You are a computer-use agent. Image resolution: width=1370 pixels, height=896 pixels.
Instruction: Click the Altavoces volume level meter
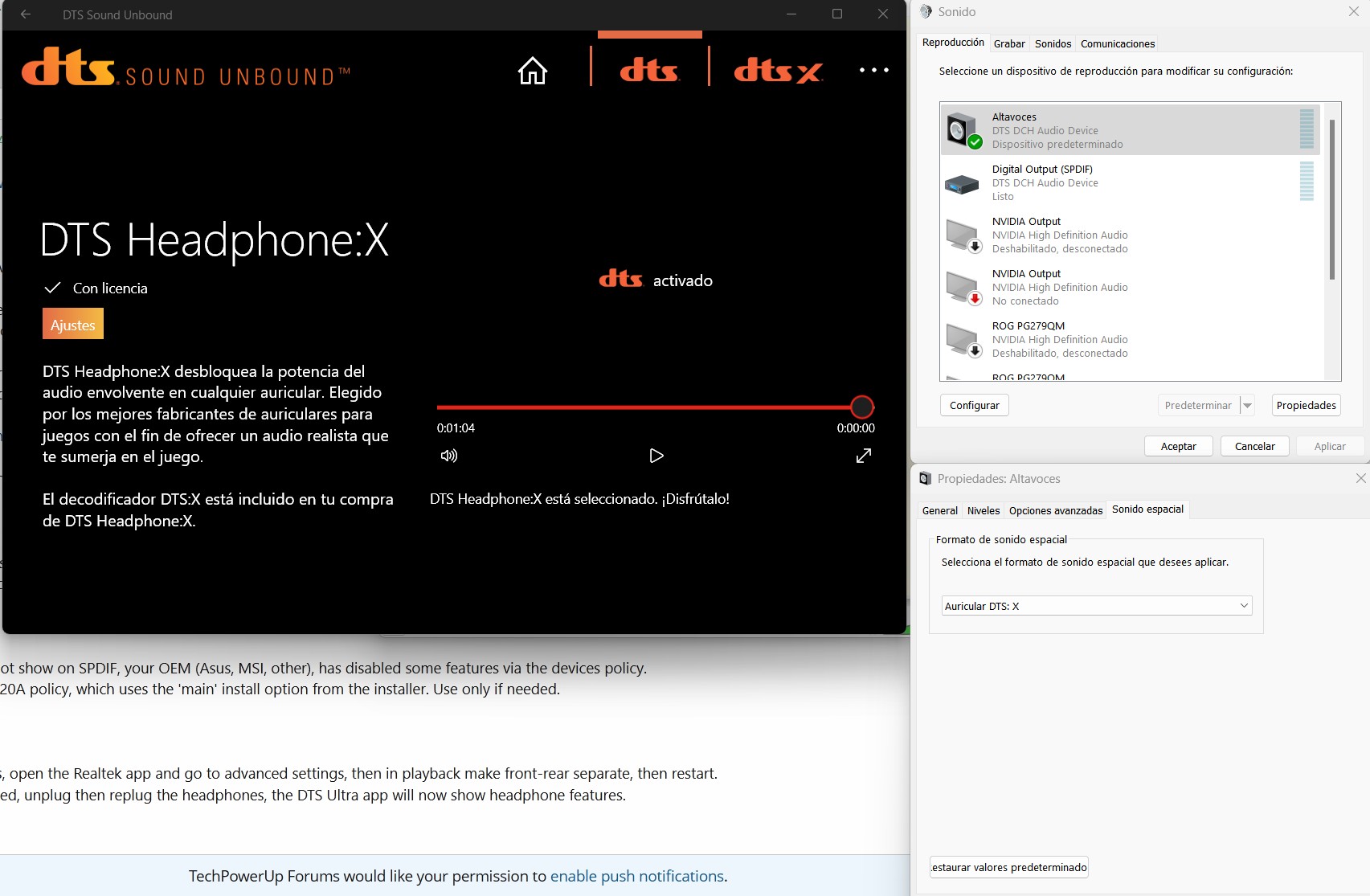(x=1307, y=129)
